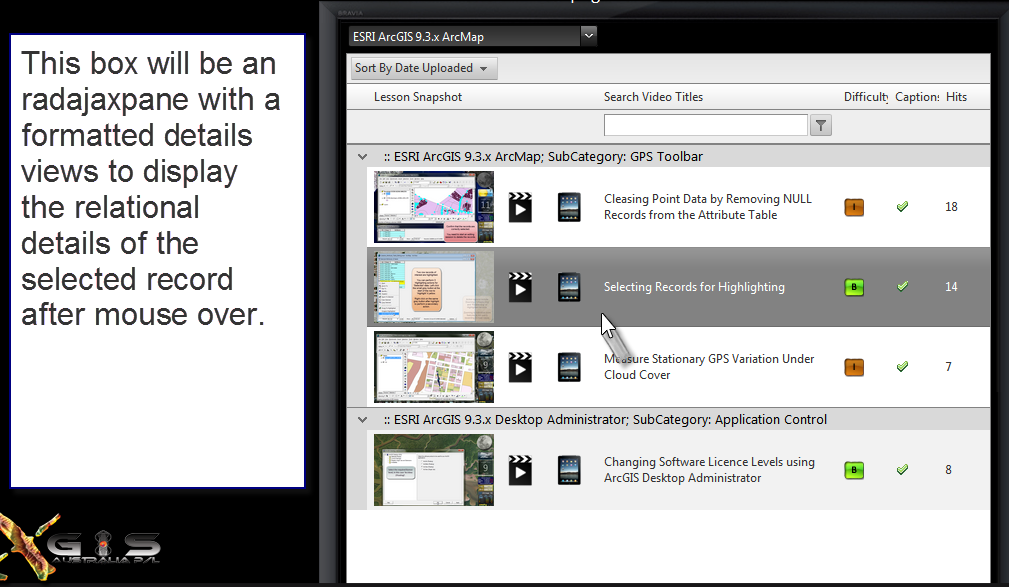
Task: Click the ESRI ArcGIS 9.3.x ArcMap GPS Toolbar group header text
Action: coord(543,157)
